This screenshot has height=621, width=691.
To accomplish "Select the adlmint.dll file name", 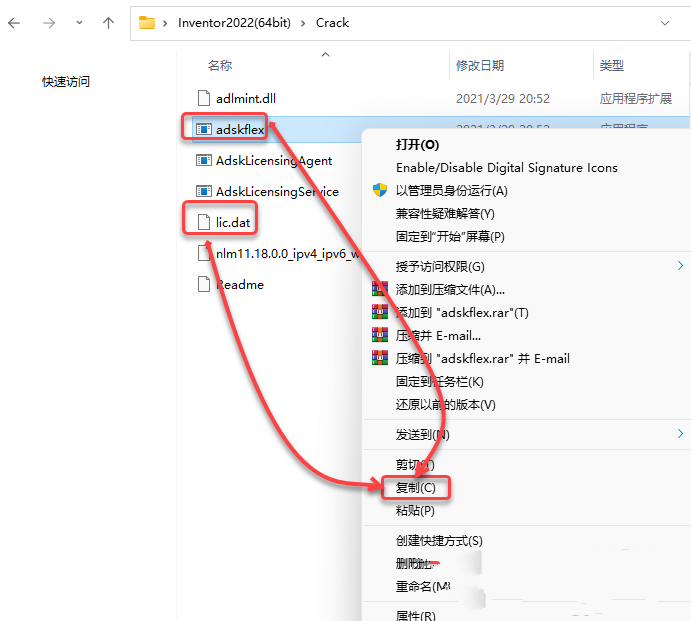I will tap(246, 98).
